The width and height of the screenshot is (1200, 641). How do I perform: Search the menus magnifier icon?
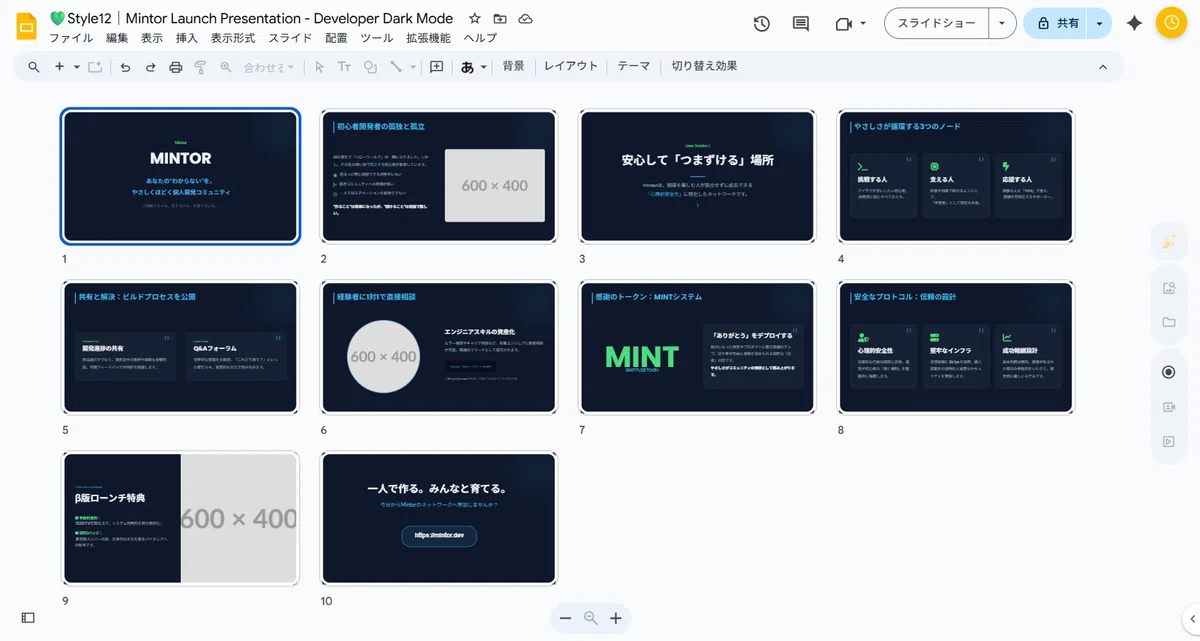pyautogui.click(x=34, y=67)
